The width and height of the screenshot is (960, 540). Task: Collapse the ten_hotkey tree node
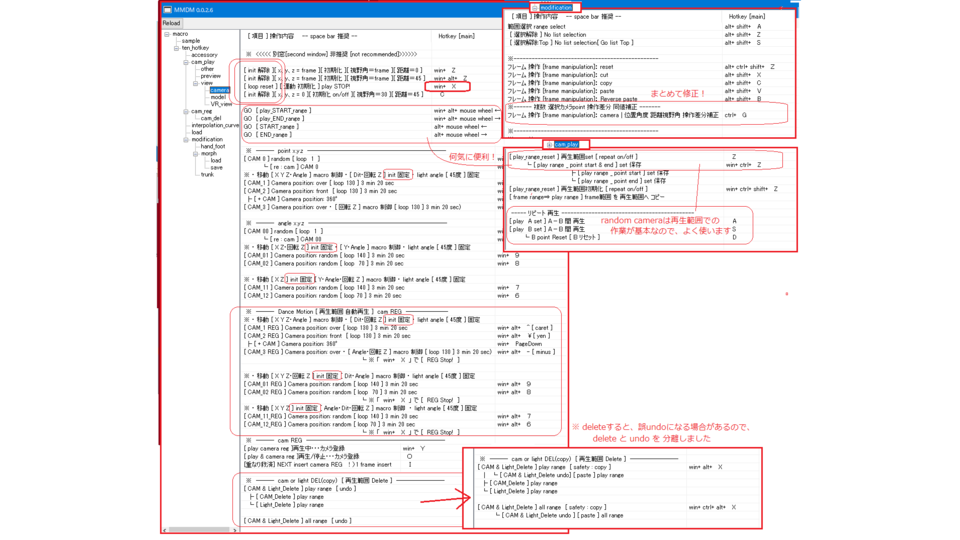(176, 48)
